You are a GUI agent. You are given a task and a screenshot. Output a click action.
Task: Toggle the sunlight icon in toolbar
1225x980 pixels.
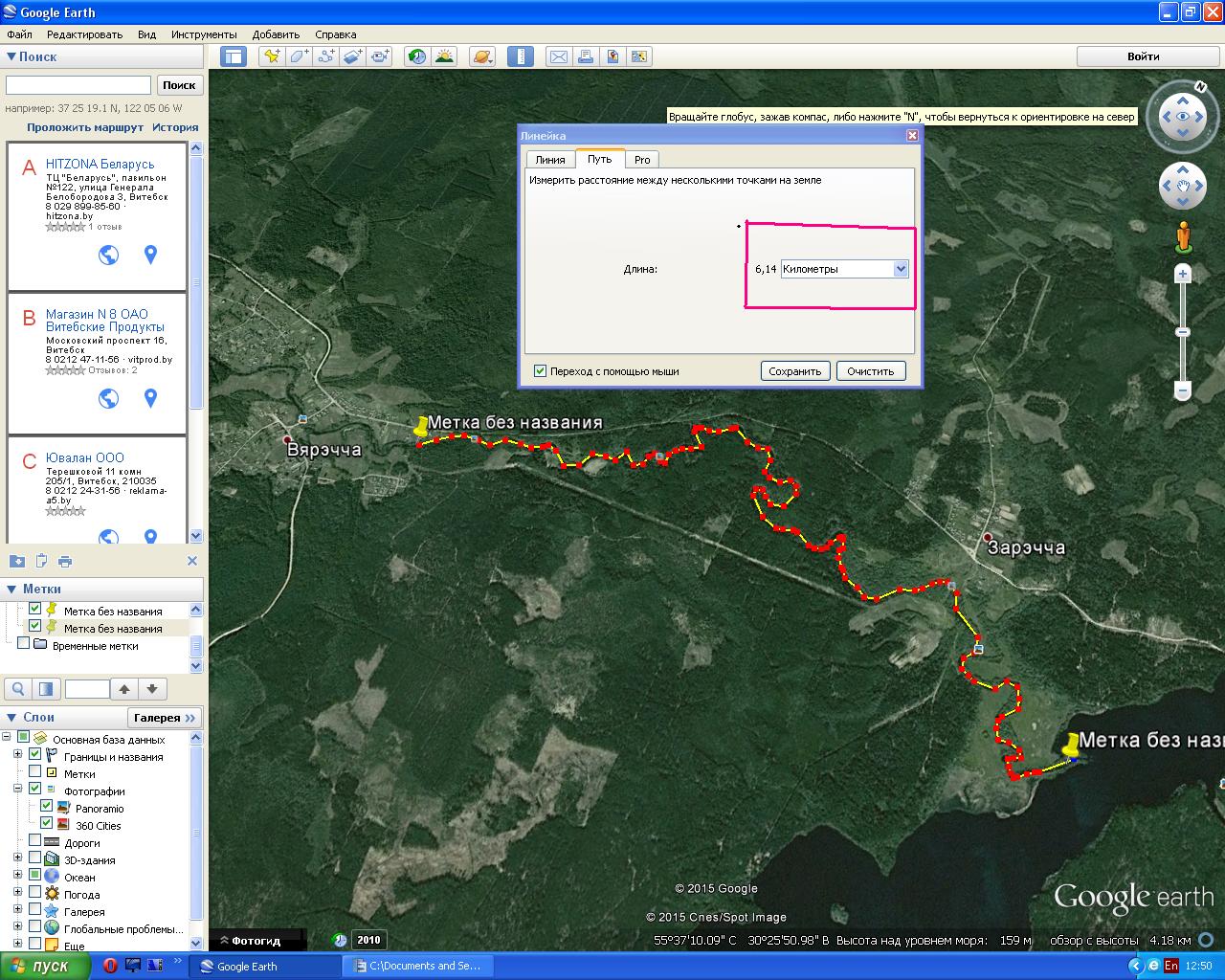(444, 56)
